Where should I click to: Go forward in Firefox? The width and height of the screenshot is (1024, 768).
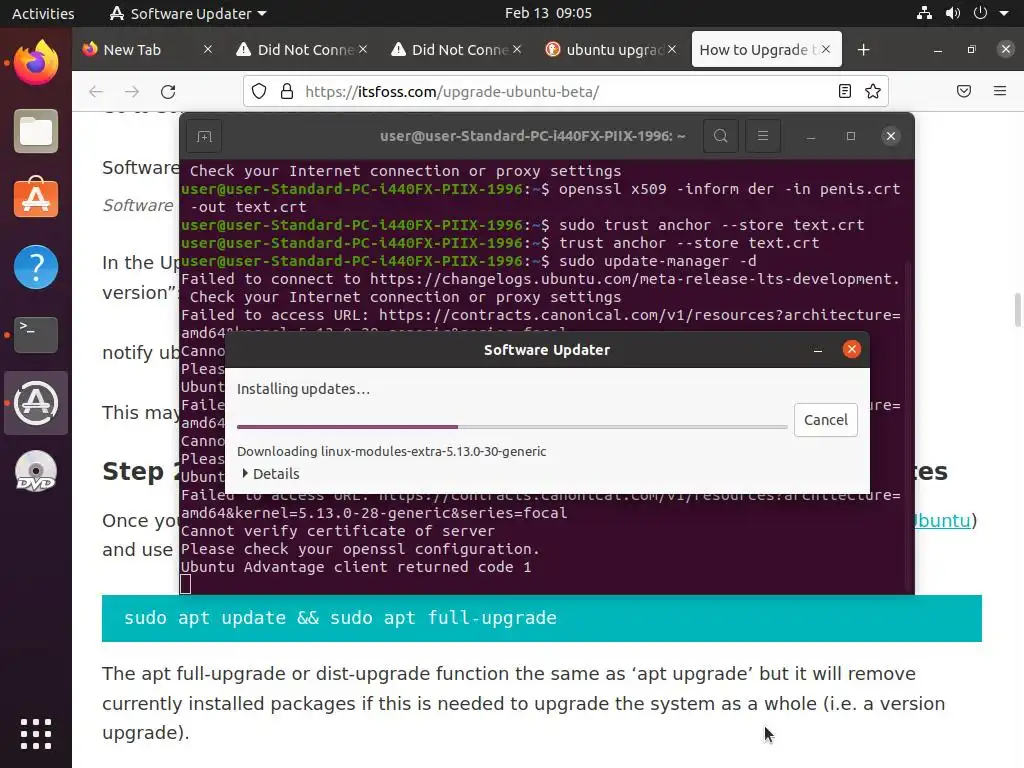(132, 91)
